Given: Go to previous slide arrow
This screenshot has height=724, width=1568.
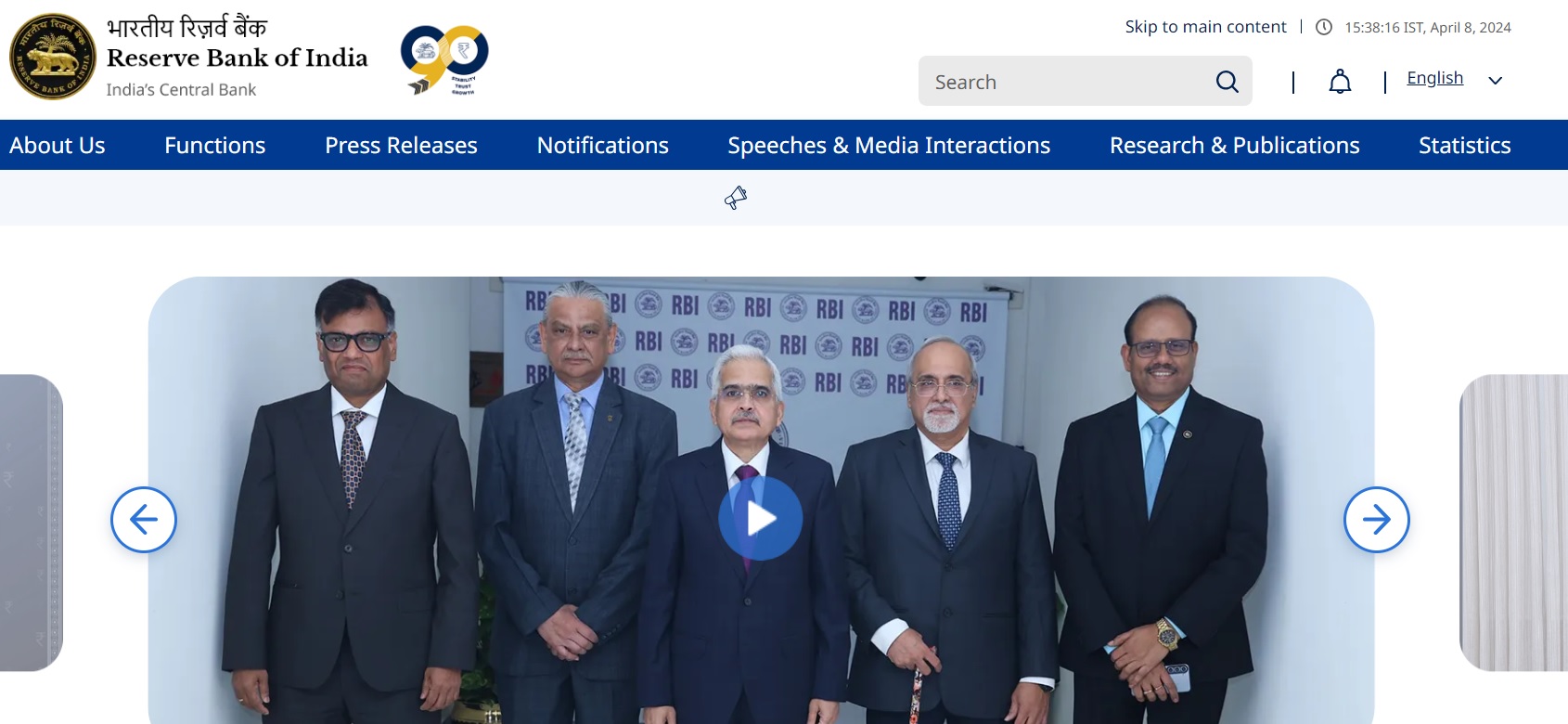Looking at the screenshot, I should pyautogui.click(x=144, y=520).
